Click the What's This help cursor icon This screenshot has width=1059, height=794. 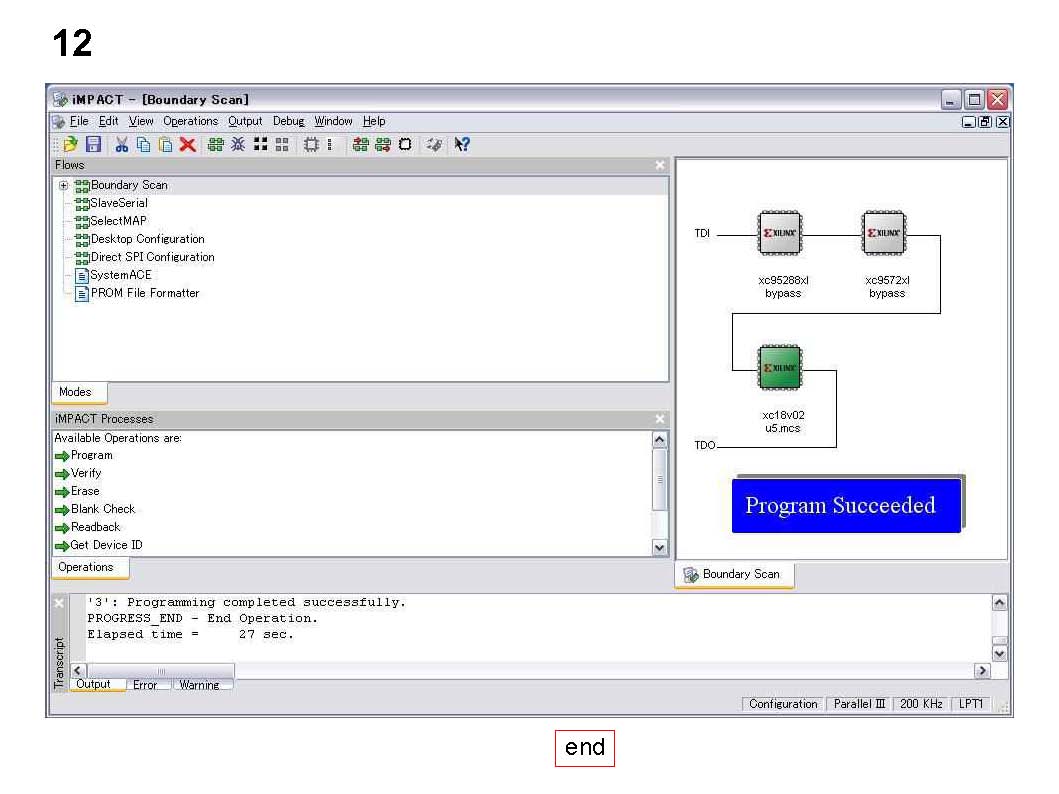(x=462, y=144)
